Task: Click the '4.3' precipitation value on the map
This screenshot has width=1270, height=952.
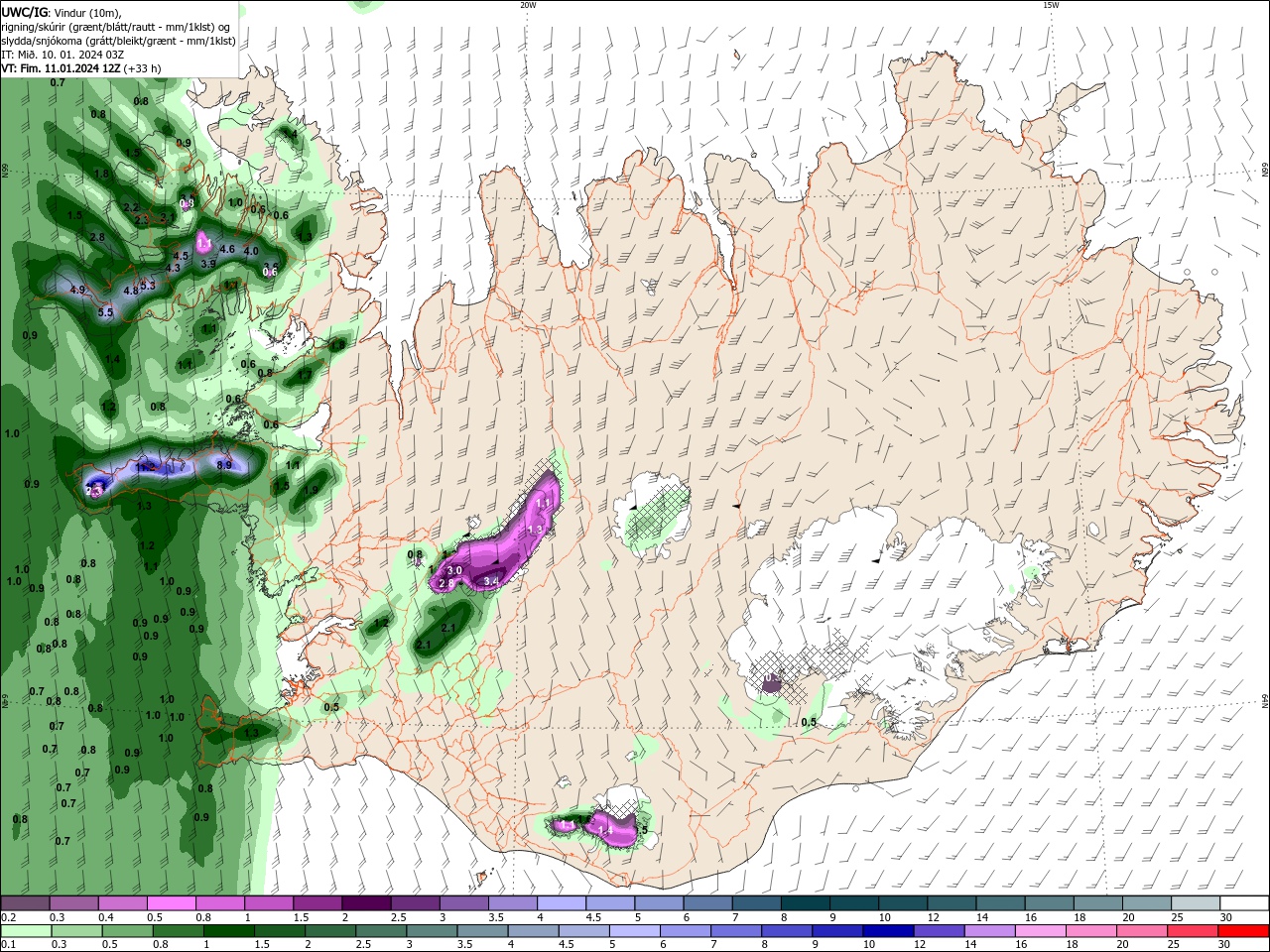Action: pos(173,268)
